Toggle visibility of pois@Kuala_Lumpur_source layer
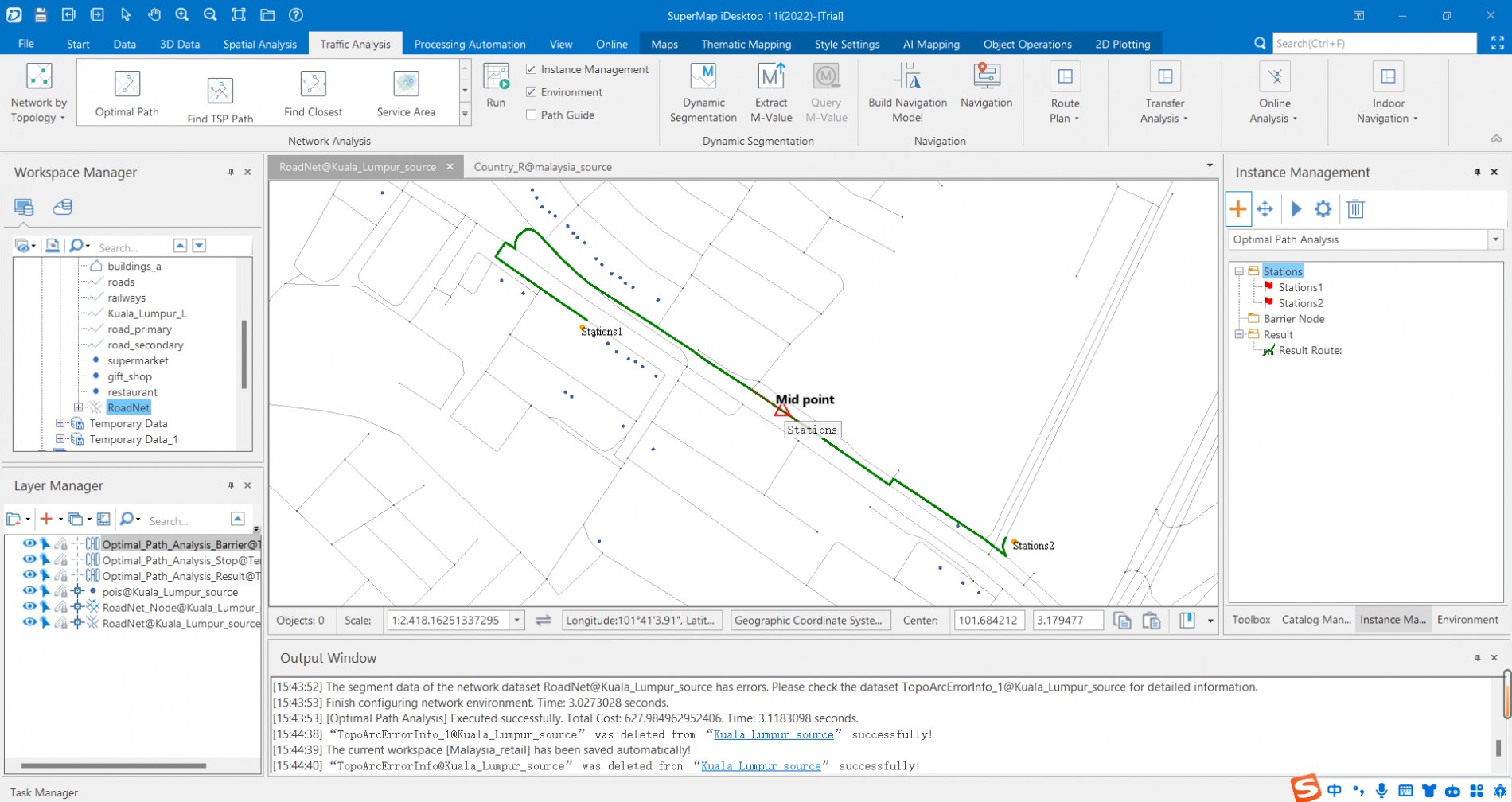Screen dimensions: 1512x802 pos(29,591)
